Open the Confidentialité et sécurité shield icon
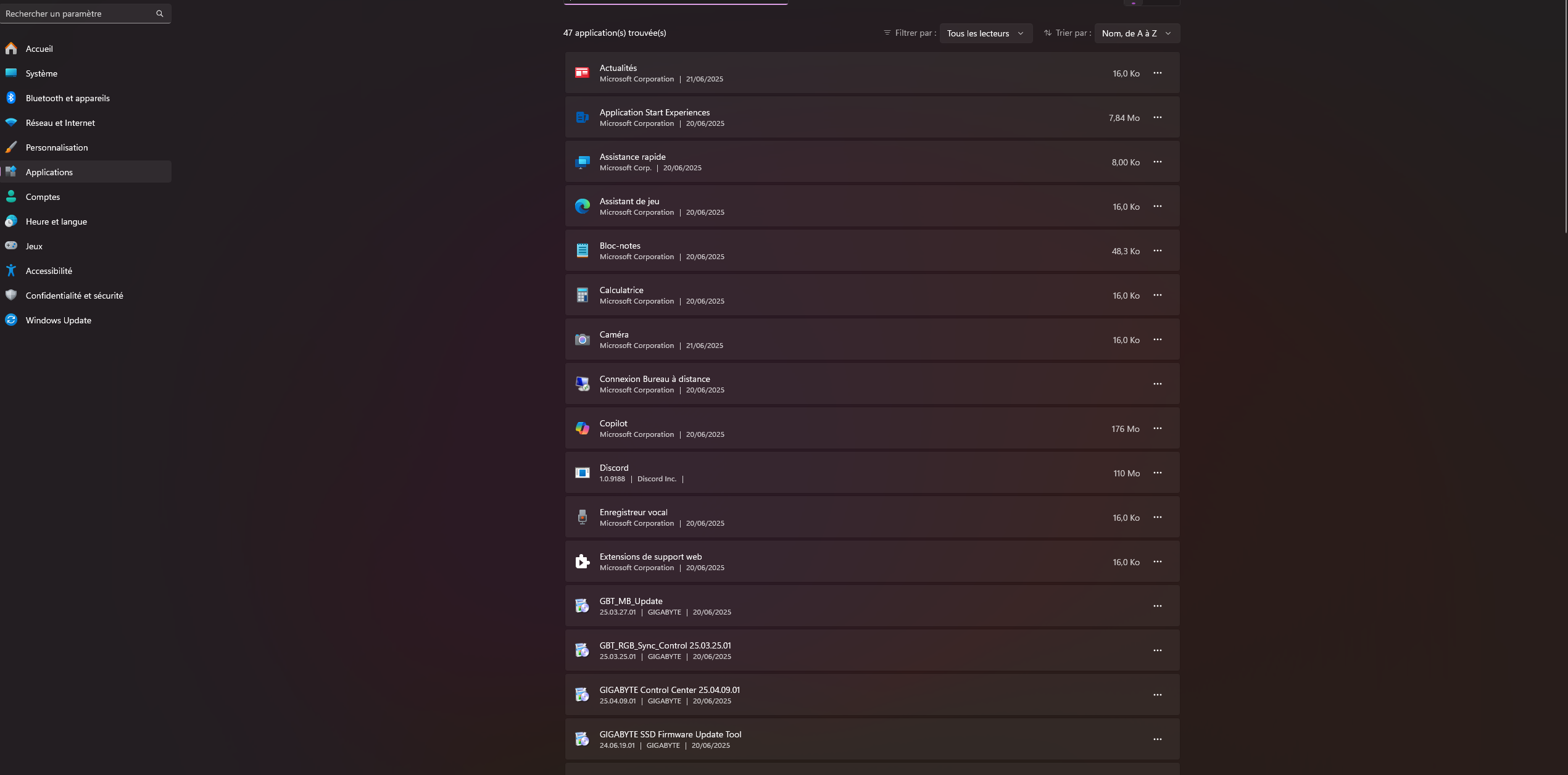Viewport: 1568px width, 775px height. pos(11,295)
